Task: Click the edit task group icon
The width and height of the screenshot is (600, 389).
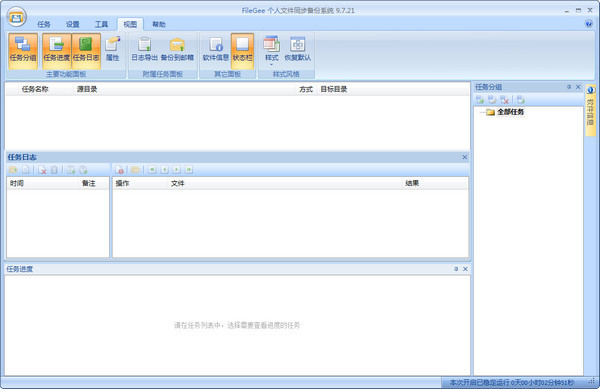Action: coord(492,100)
